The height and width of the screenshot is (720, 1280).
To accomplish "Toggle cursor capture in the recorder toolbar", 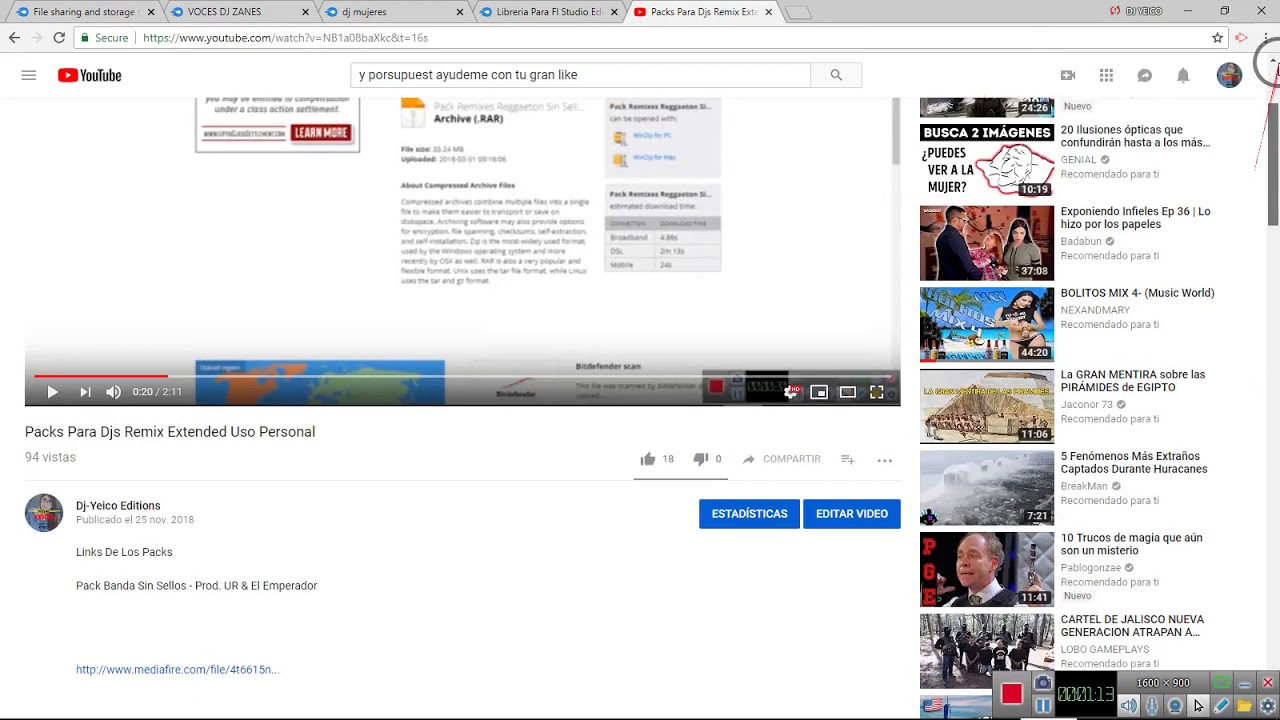I will tap(1198, 706).
